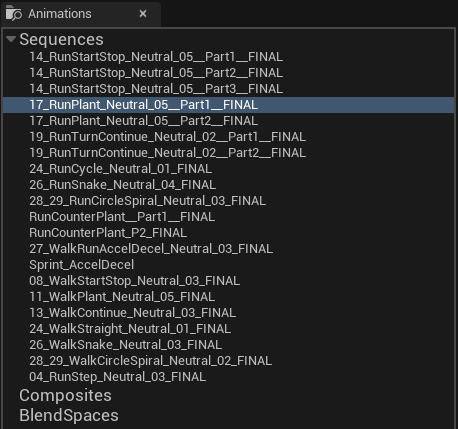458x429 pixels.
Task: Select the Sequences heading
Action: [x=61, y=39]
